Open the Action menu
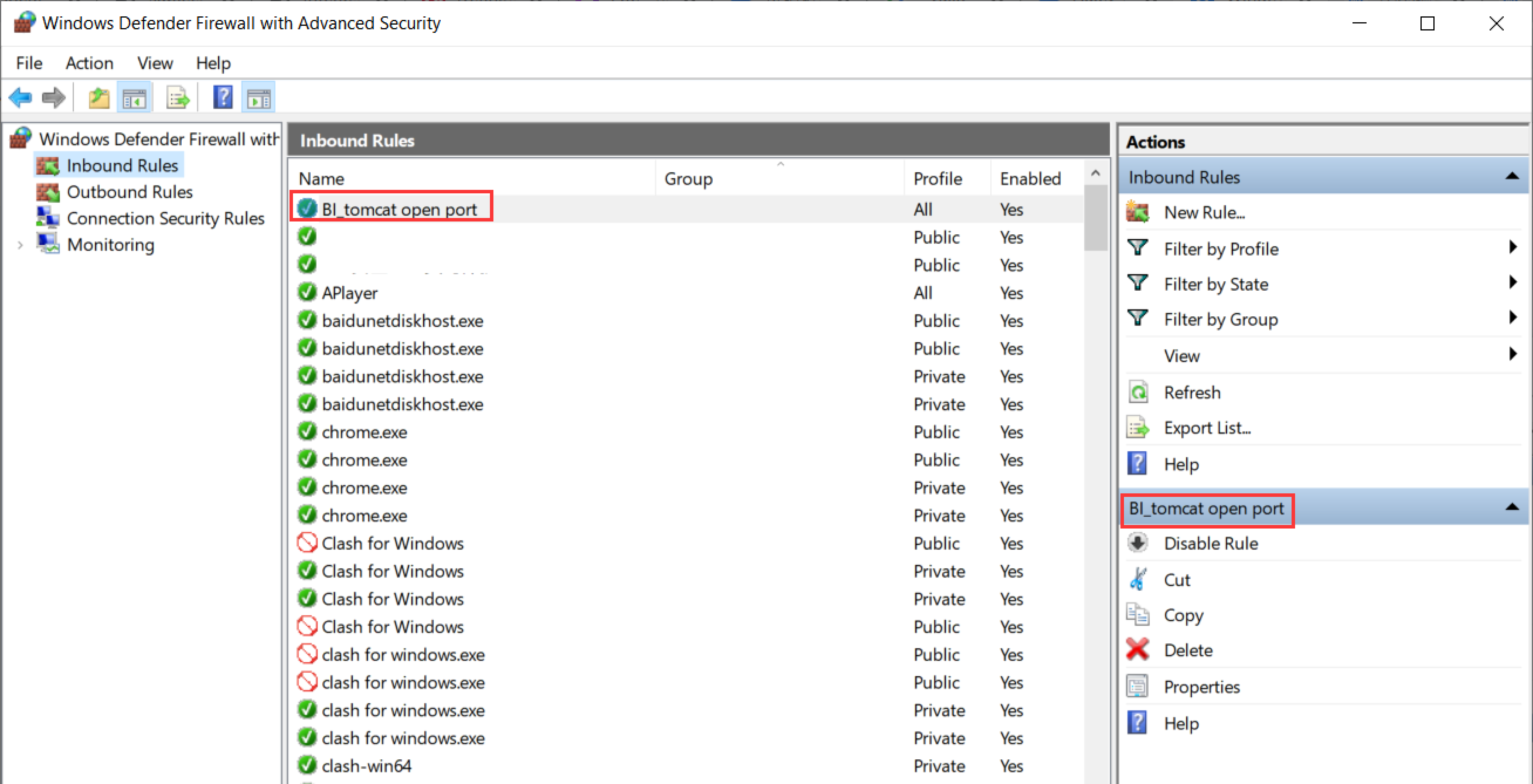Viewport: 1533px width, 784px height. coord(89,63)
